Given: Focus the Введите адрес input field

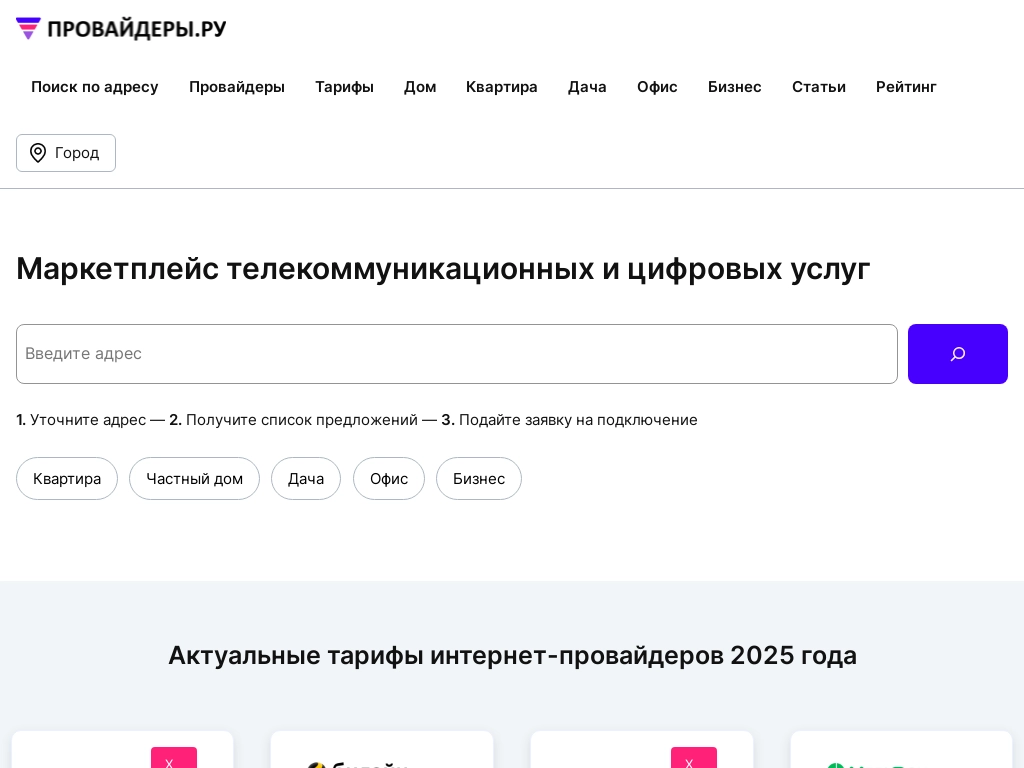Looking at the screenshot, I should (x=456, y=354).
